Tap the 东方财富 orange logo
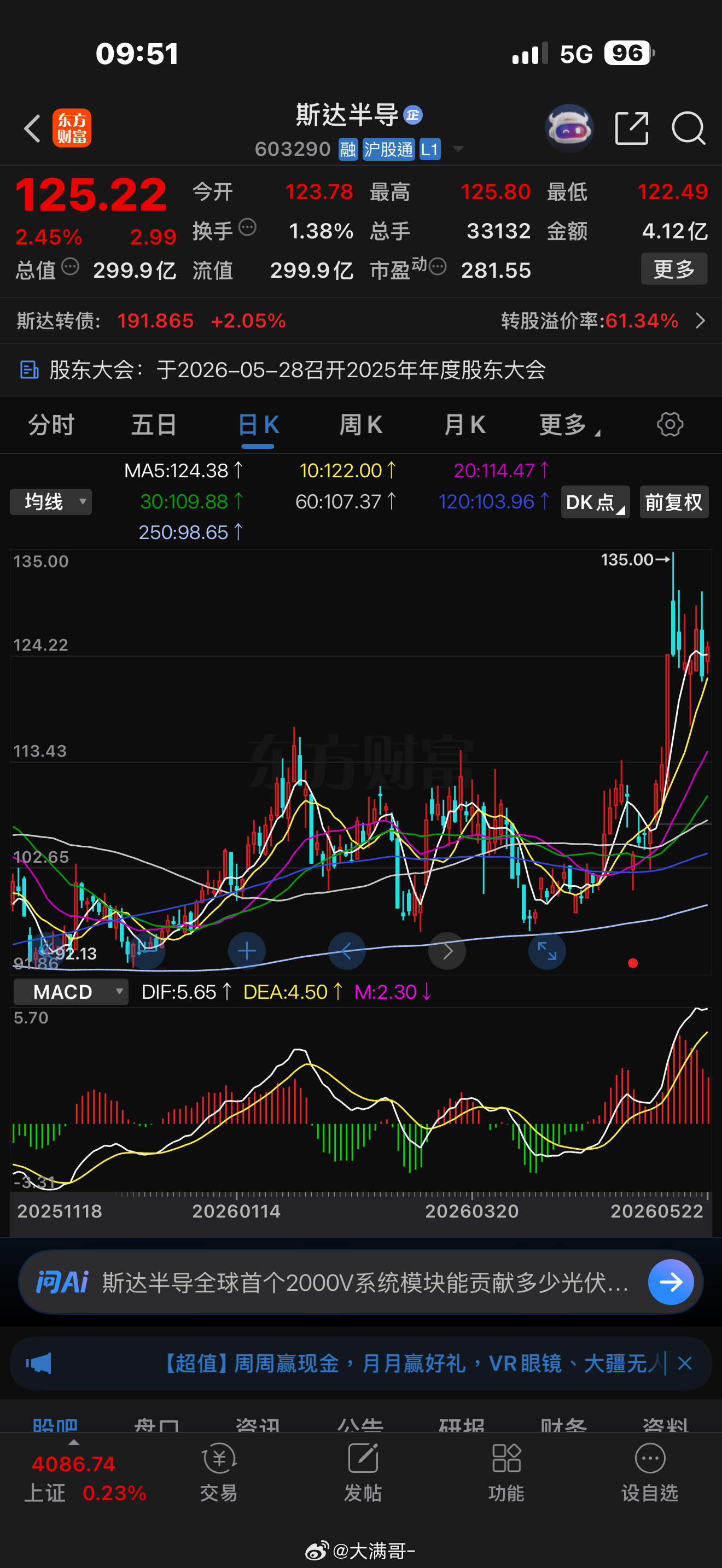This screenshot has width=722, height=1568. [72, 128]
